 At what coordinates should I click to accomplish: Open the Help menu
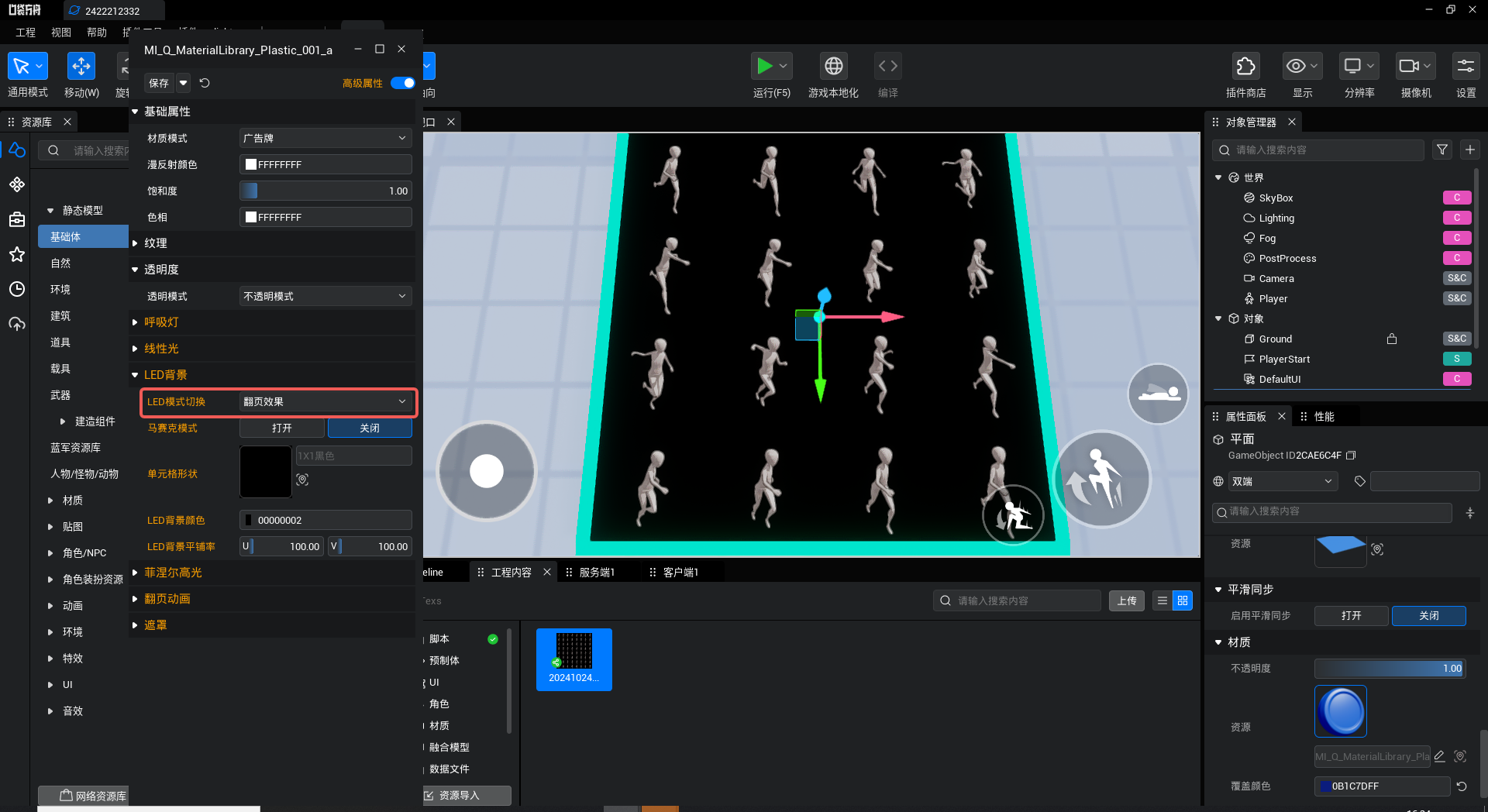[x=97, y=33]
